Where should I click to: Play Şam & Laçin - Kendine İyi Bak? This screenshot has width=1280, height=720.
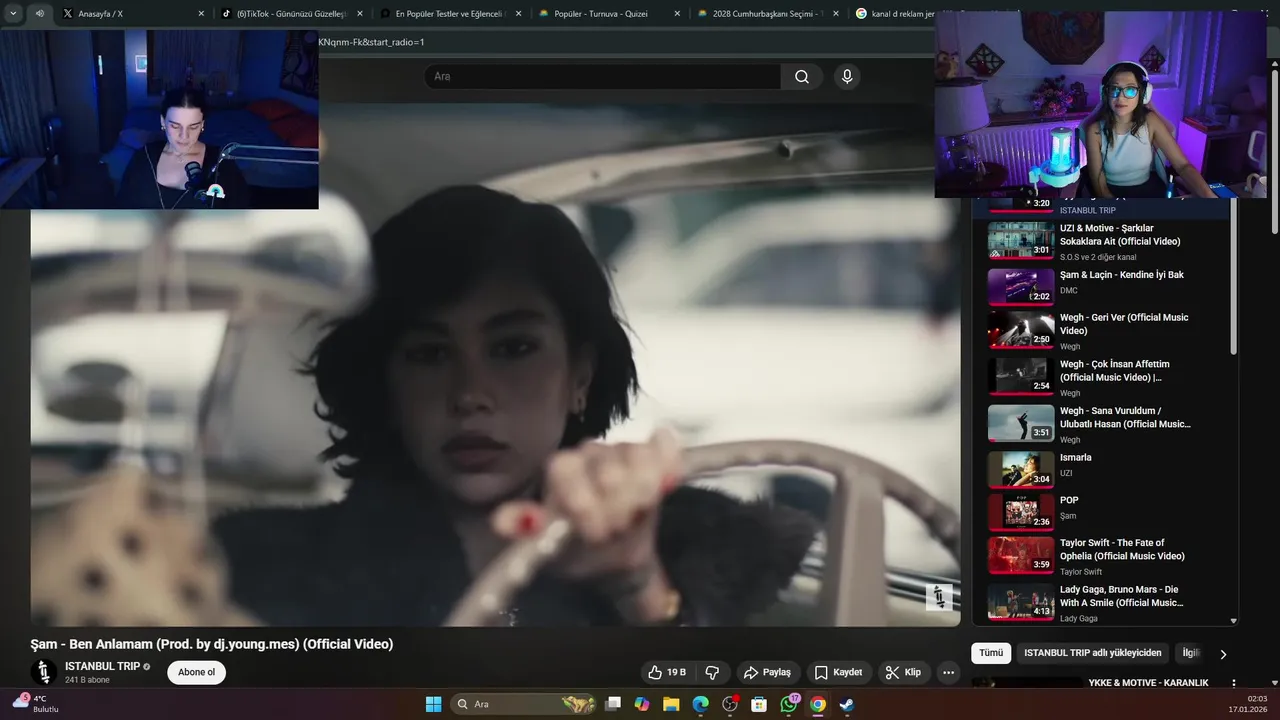pos(1021,286)
